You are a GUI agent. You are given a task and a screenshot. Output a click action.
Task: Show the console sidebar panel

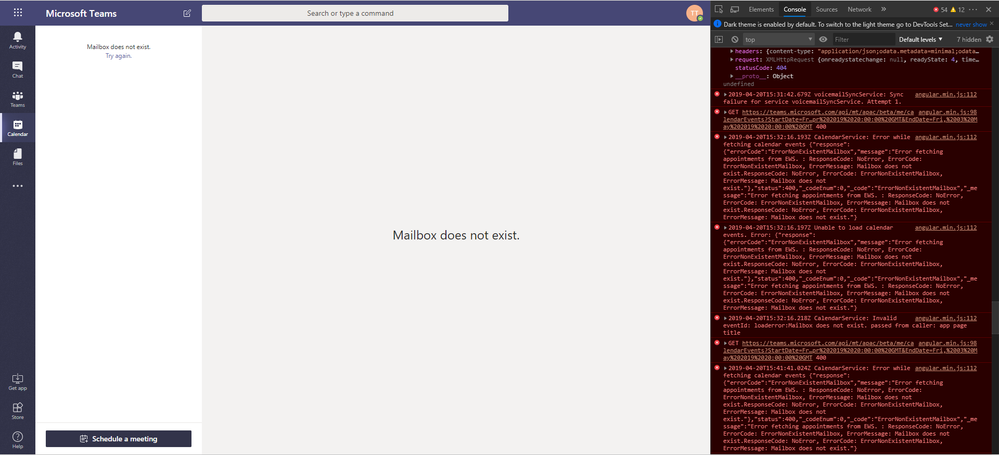pos(719,40)
